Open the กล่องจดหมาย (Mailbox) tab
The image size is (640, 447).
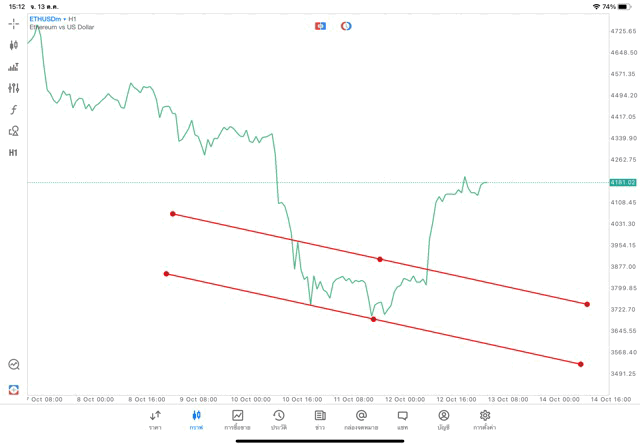point(361,419)
